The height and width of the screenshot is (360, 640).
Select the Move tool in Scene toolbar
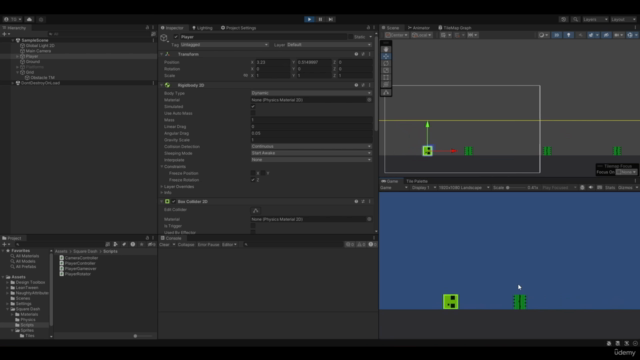coord(386,56)
